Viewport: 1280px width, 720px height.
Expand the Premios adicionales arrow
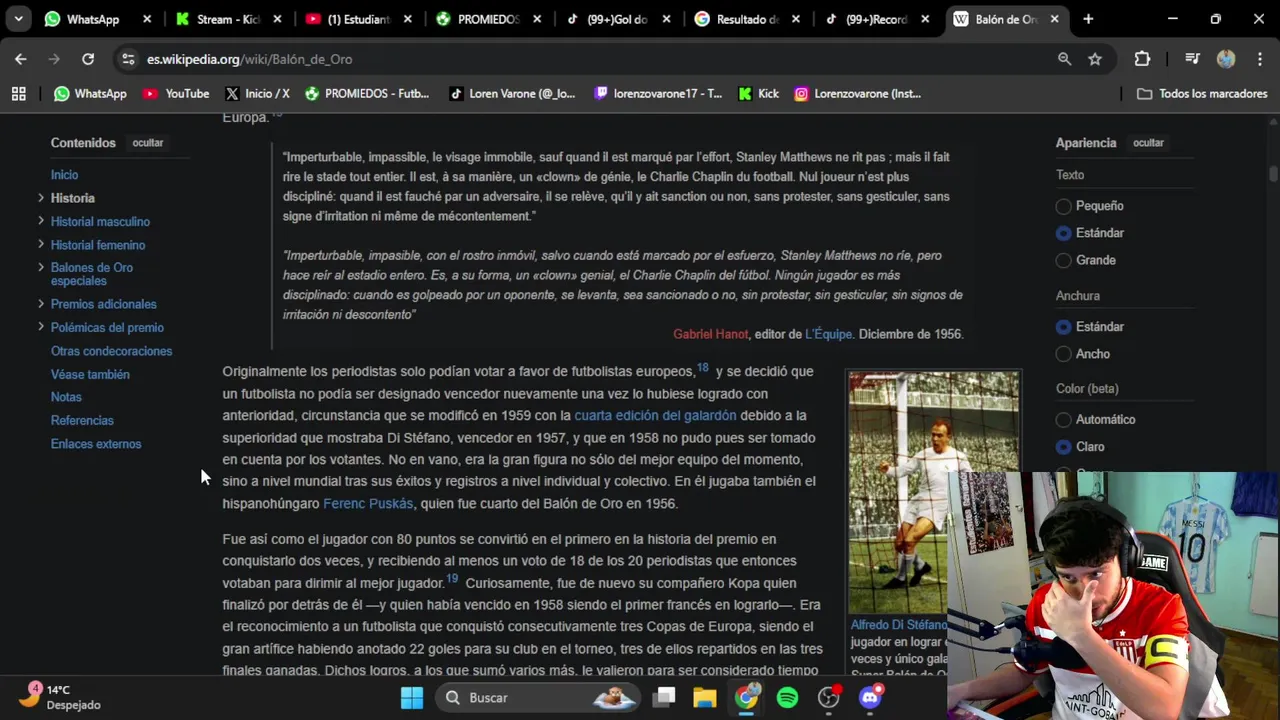tap(40, 303)
